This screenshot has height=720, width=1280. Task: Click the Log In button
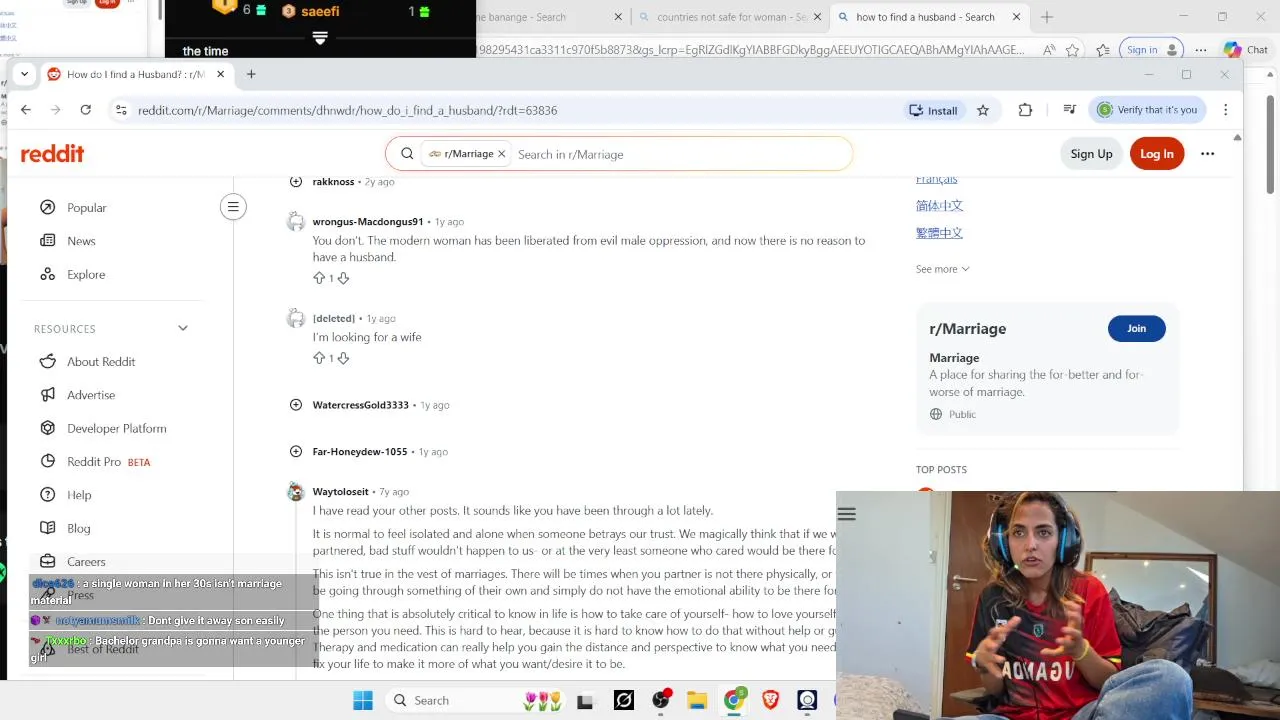1157,154
